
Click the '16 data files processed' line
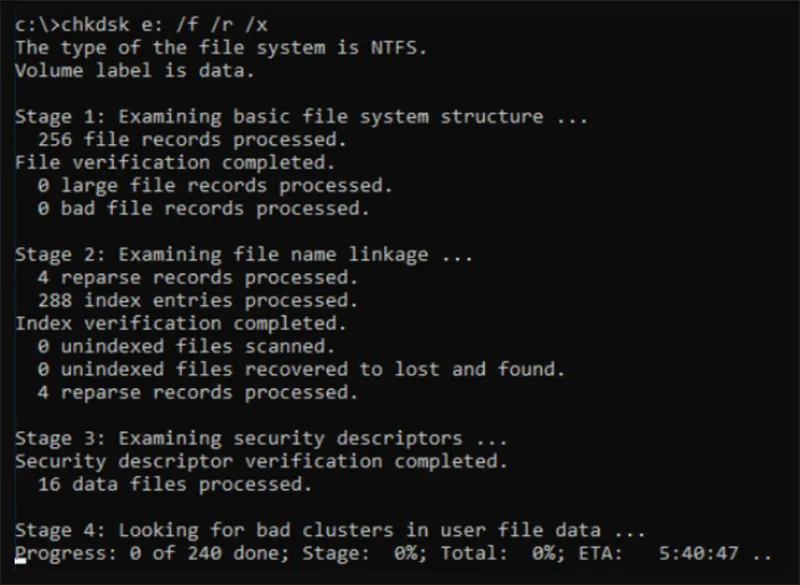(175, 485)
